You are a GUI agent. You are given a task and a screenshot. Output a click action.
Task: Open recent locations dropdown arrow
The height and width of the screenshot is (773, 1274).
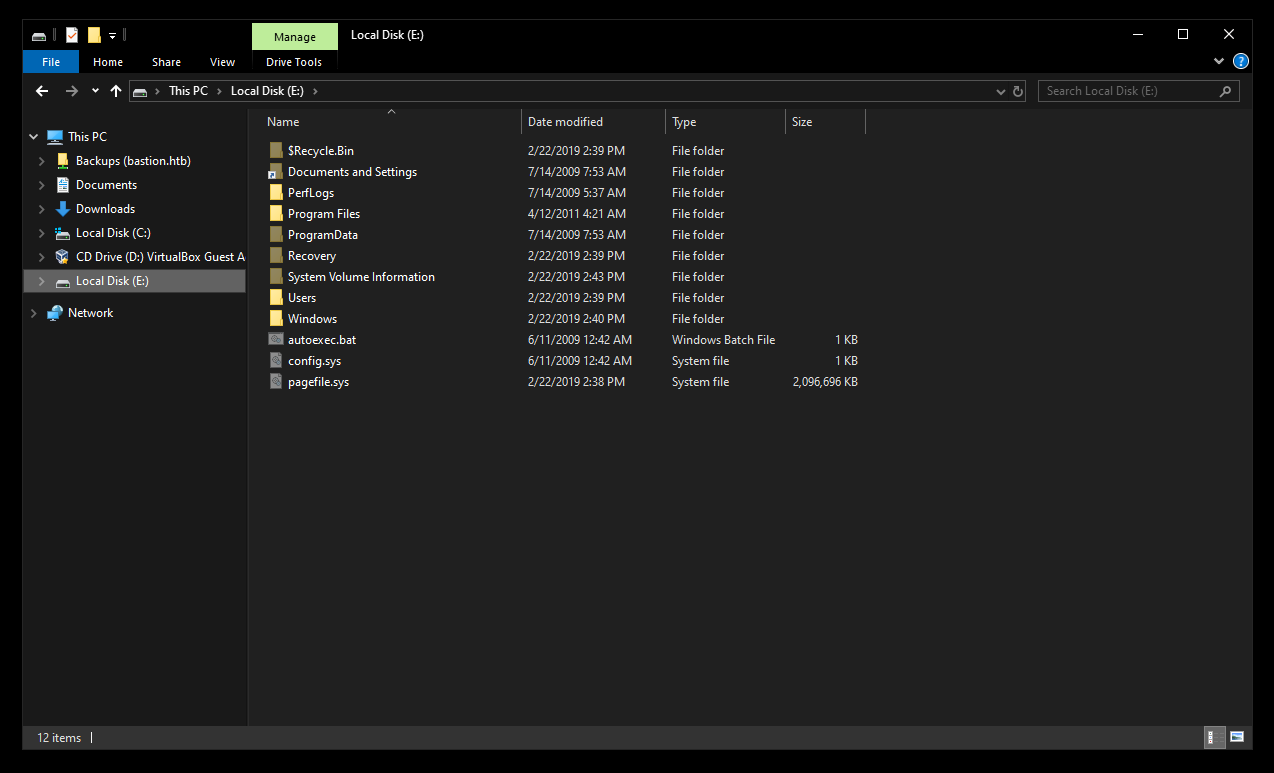95,91
